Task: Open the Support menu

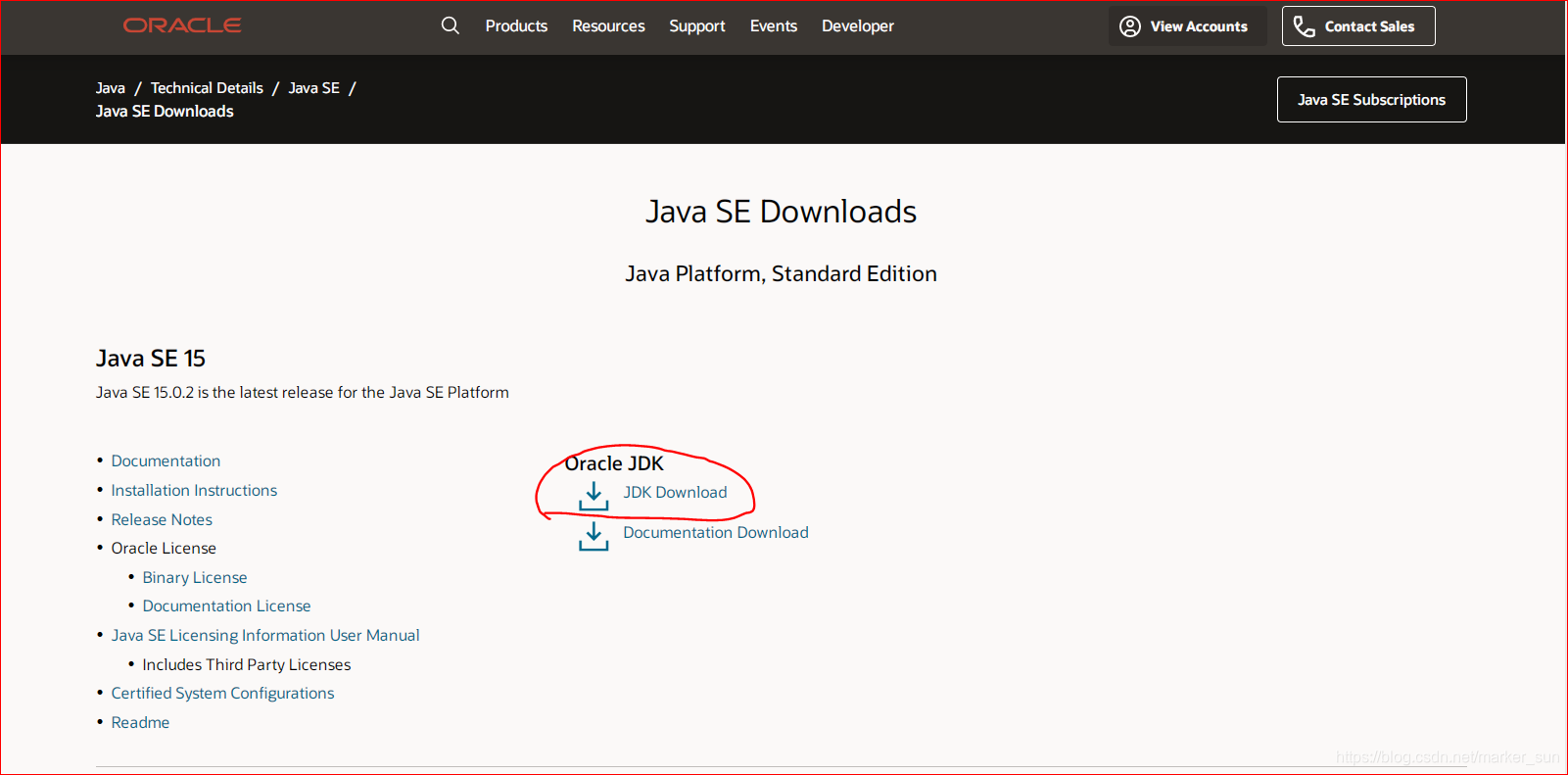Action: (x=697, y=26)
